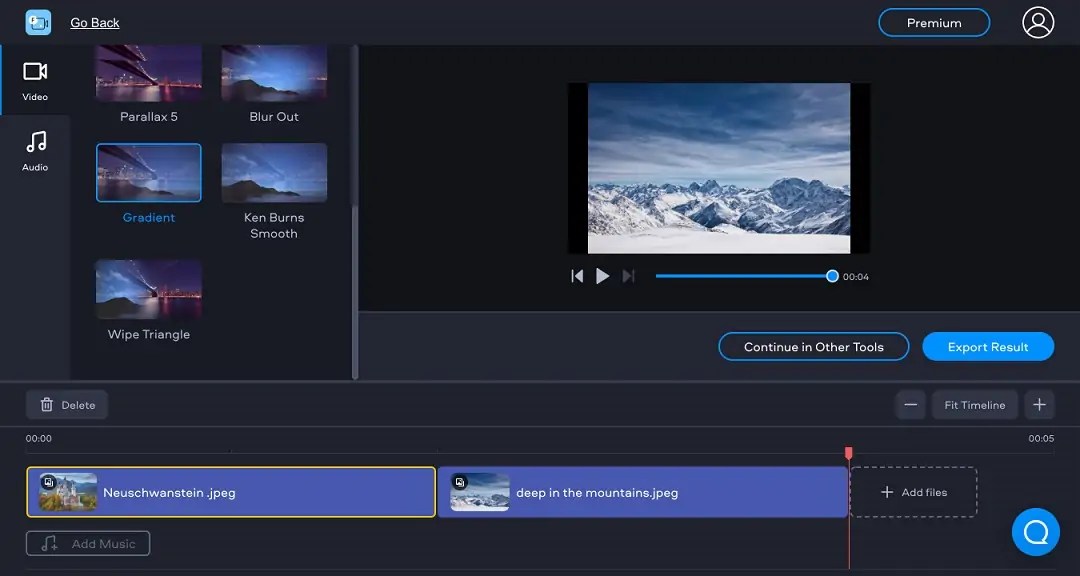The height and width of the screenshot is (576, 1080).
Task: Skip to the previous frame
Action: pos(577,276)
